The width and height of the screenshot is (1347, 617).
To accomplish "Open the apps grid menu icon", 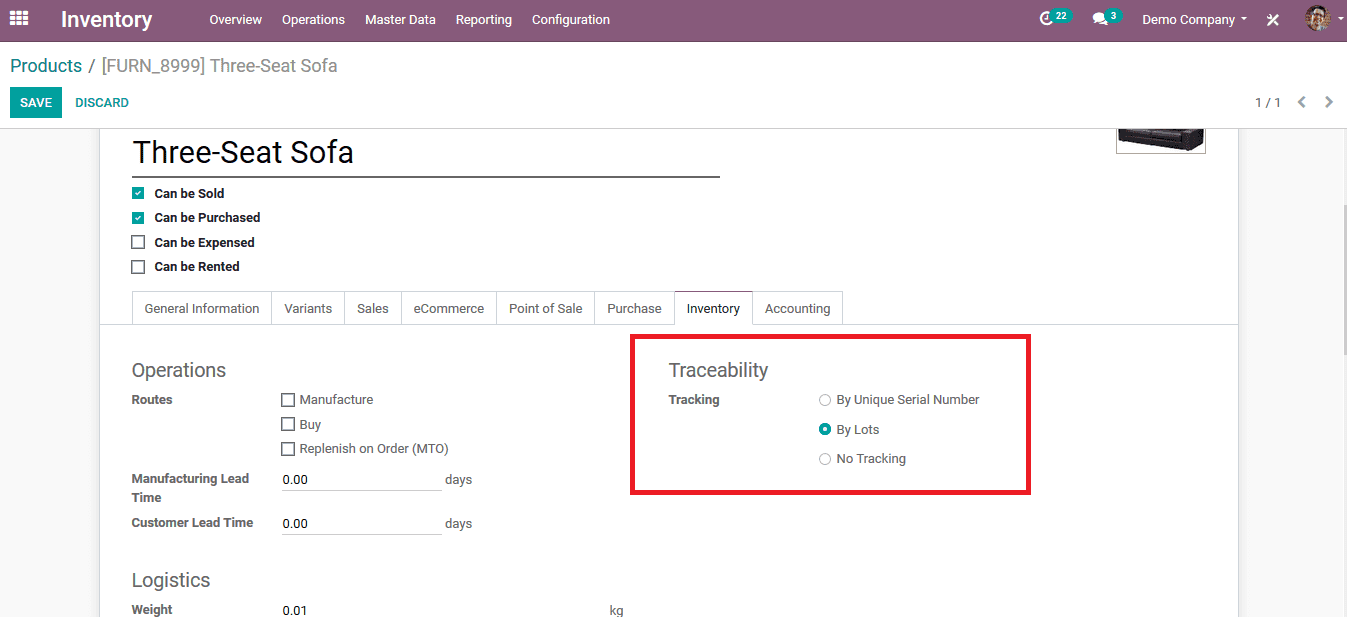I will [19, 18].
